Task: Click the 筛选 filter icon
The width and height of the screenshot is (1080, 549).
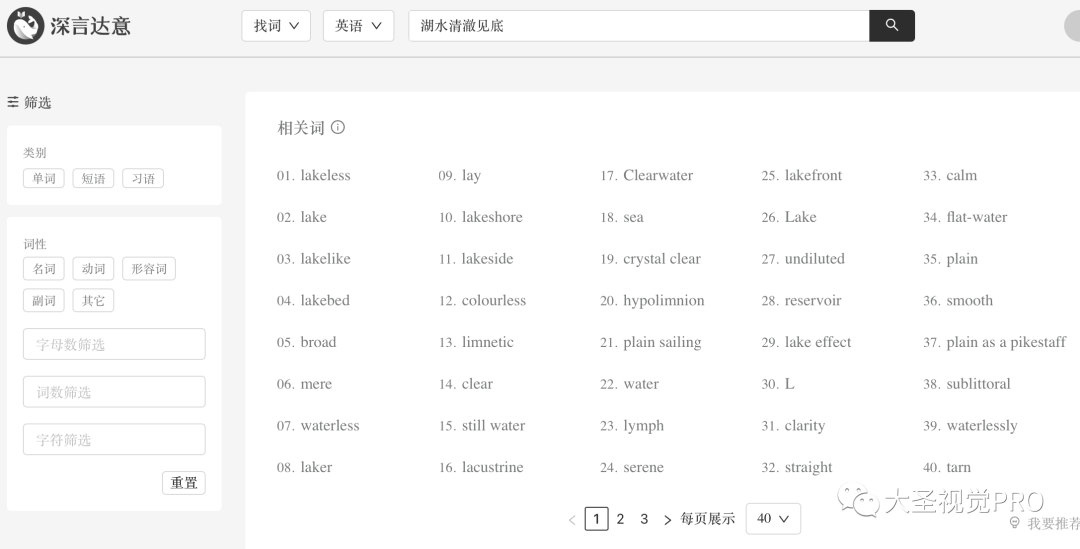Action: 13,102
